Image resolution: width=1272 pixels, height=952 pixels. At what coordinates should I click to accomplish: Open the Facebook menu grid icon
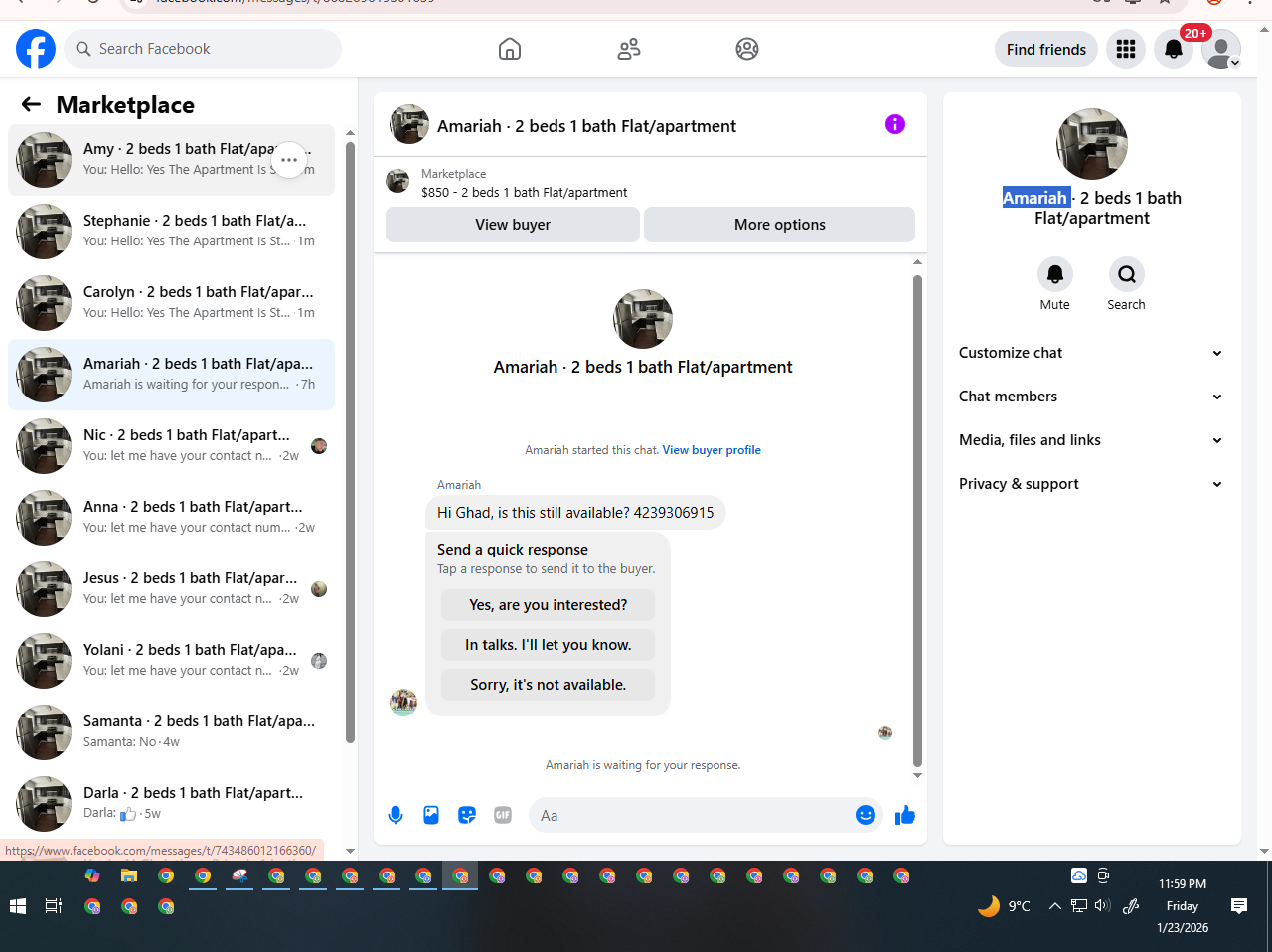coord(1126,49)
